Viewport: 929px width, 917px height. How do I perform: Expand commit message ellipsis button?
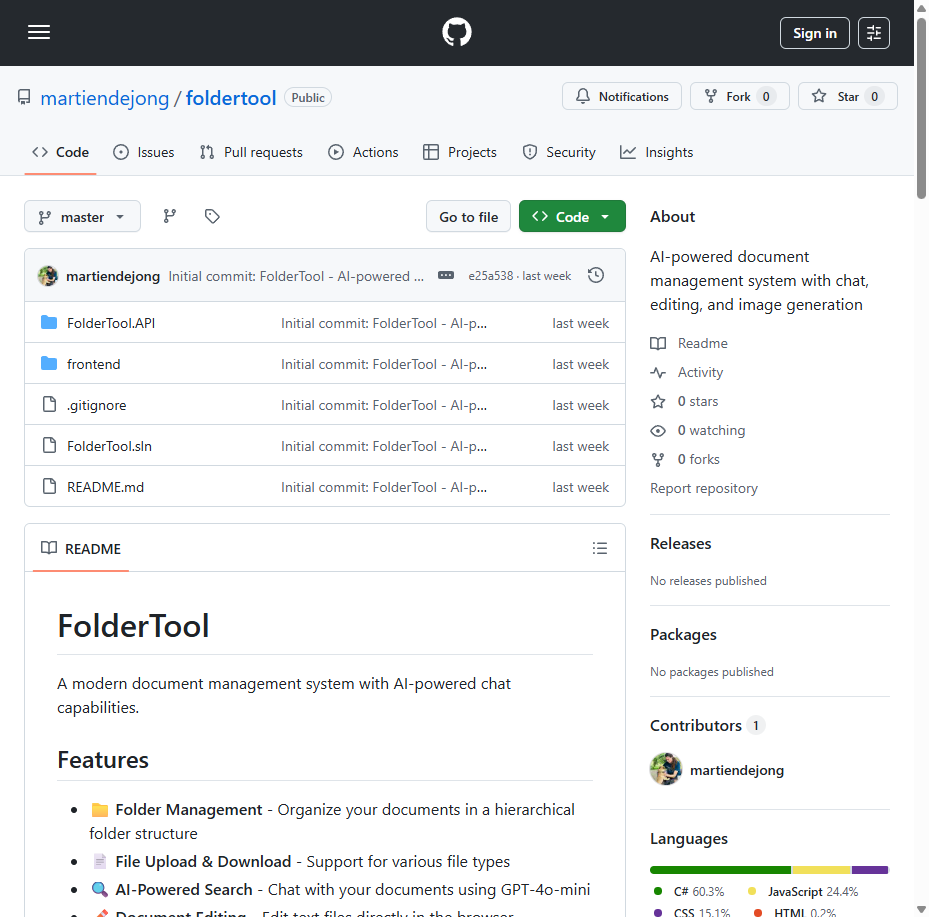point(446,275)
